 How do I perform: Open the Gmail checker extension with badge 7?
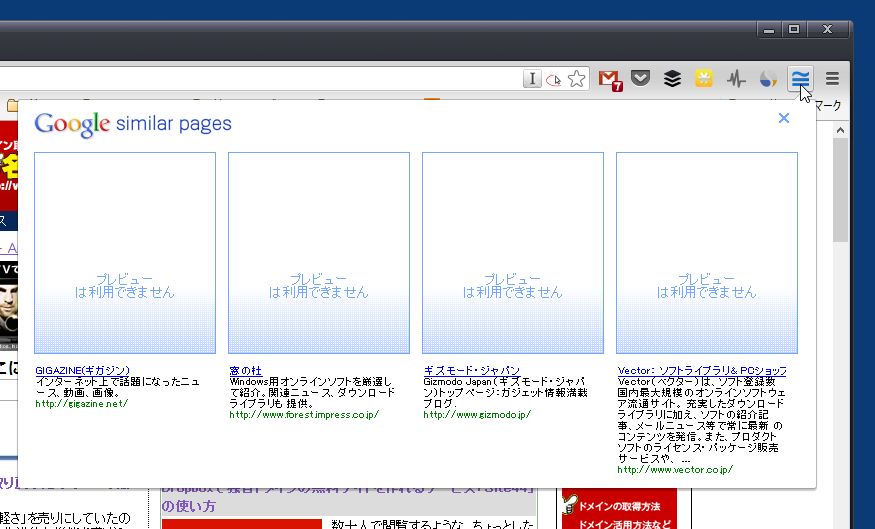click(x=610, y=80)
